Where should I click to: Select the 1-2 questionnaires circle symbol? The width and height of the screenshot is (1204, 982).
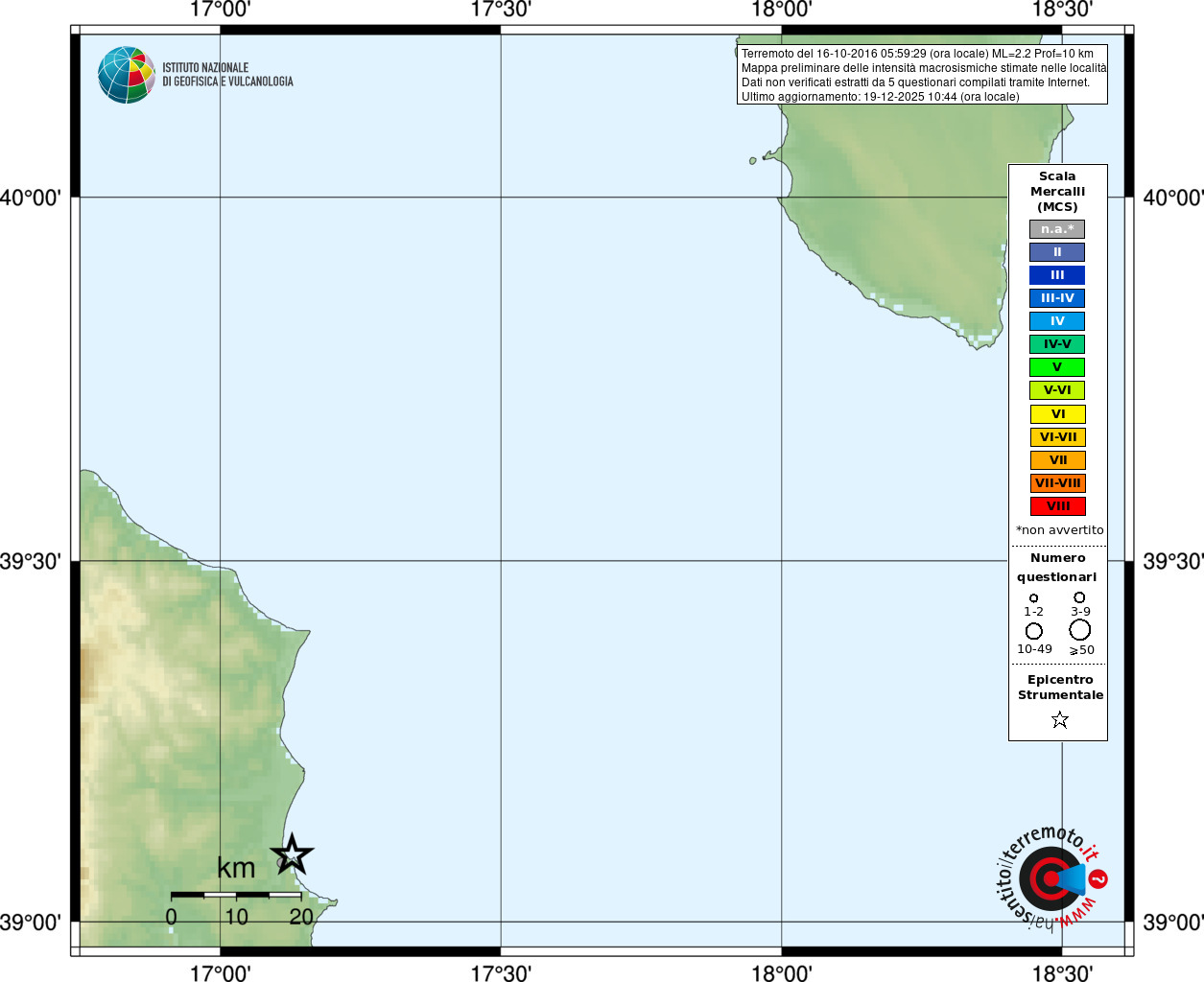(1033, 598)
